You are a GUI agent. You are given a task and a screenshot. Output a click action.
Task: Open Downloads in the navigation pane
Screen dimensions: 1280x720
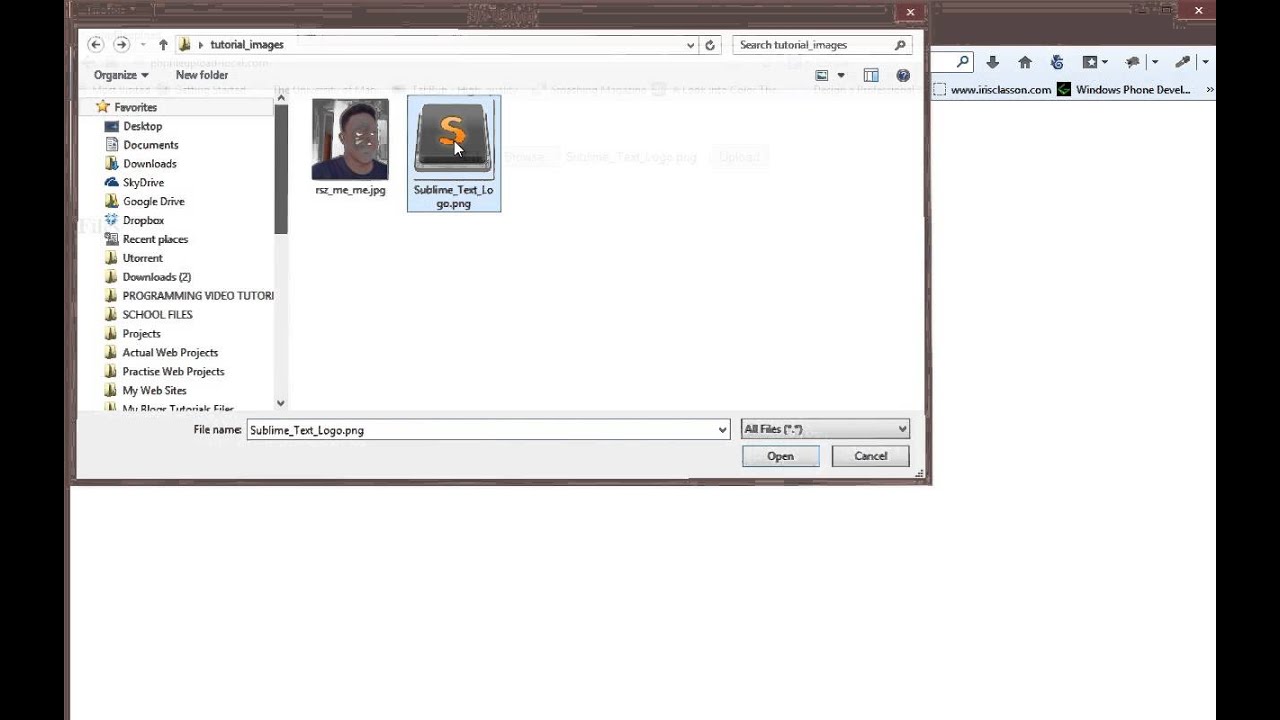(150, 164)
